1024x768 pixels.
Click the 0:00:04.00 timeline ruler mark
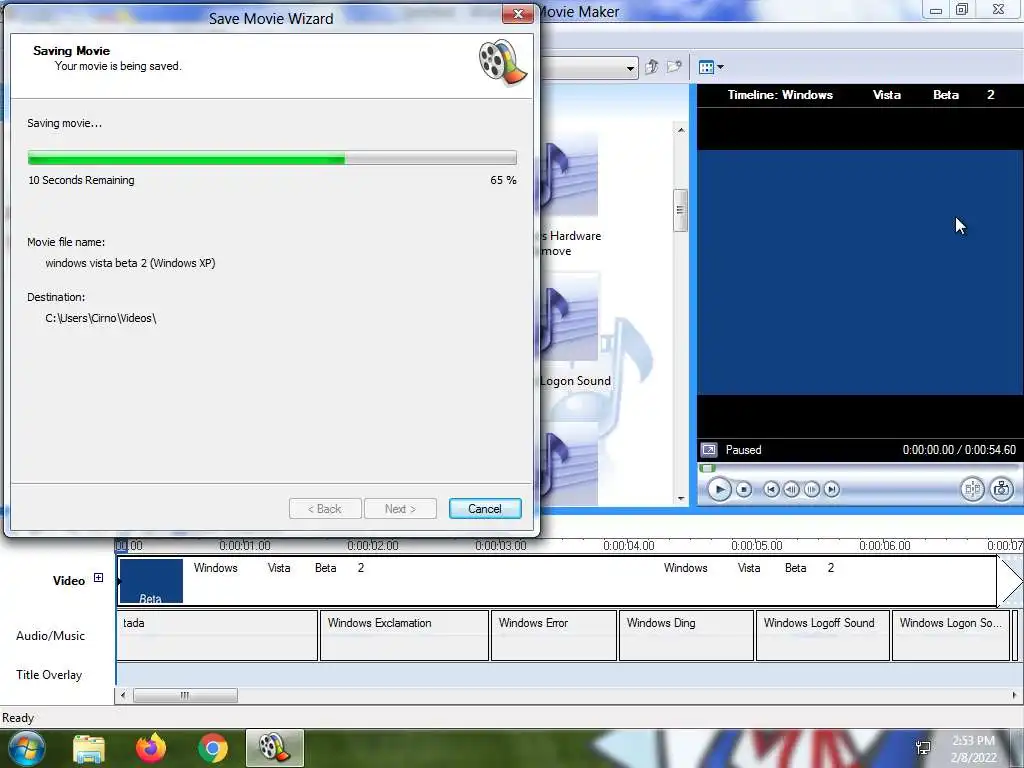tap(628, 545)
